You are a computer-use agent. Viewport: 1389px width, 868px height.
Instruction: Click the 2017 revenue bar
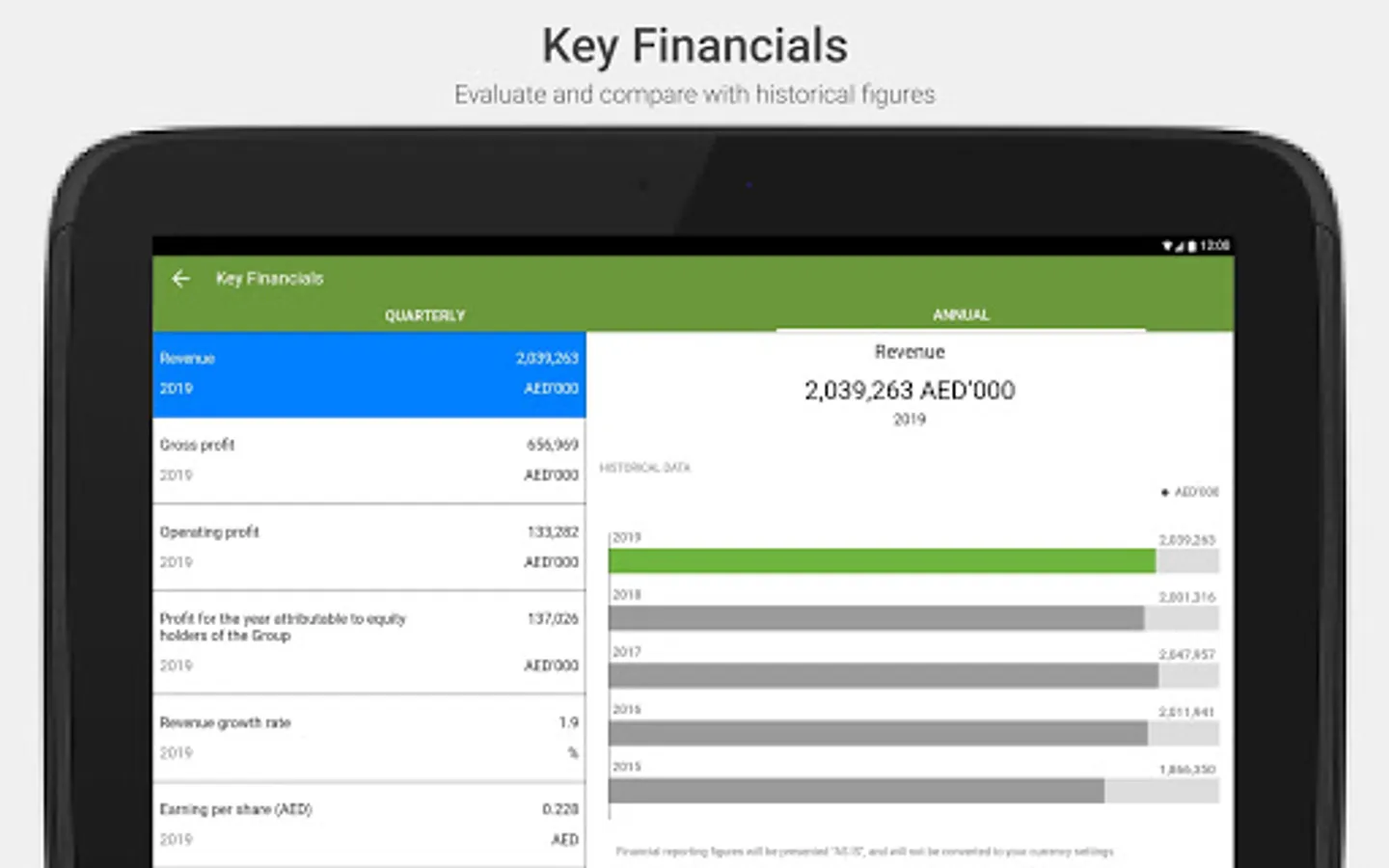coord(884,675)
